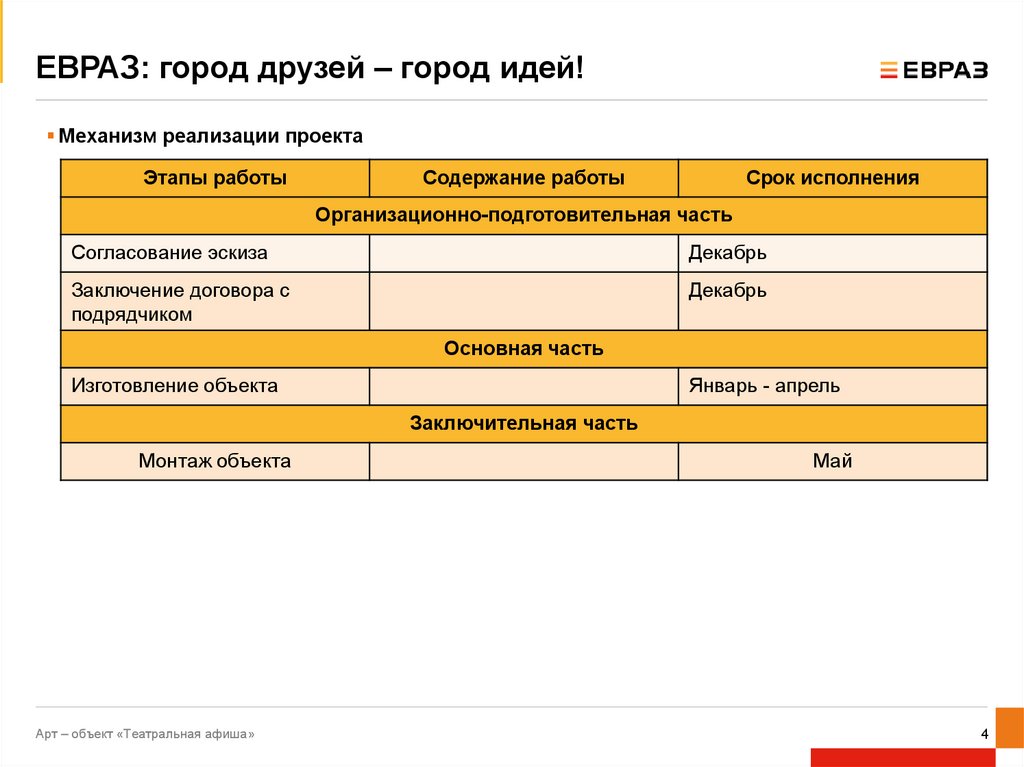Click the footer text 'Арт – объект «Театральная афиша»'
This screenshot has width=1024, height=767.
(x=145, y=734)
